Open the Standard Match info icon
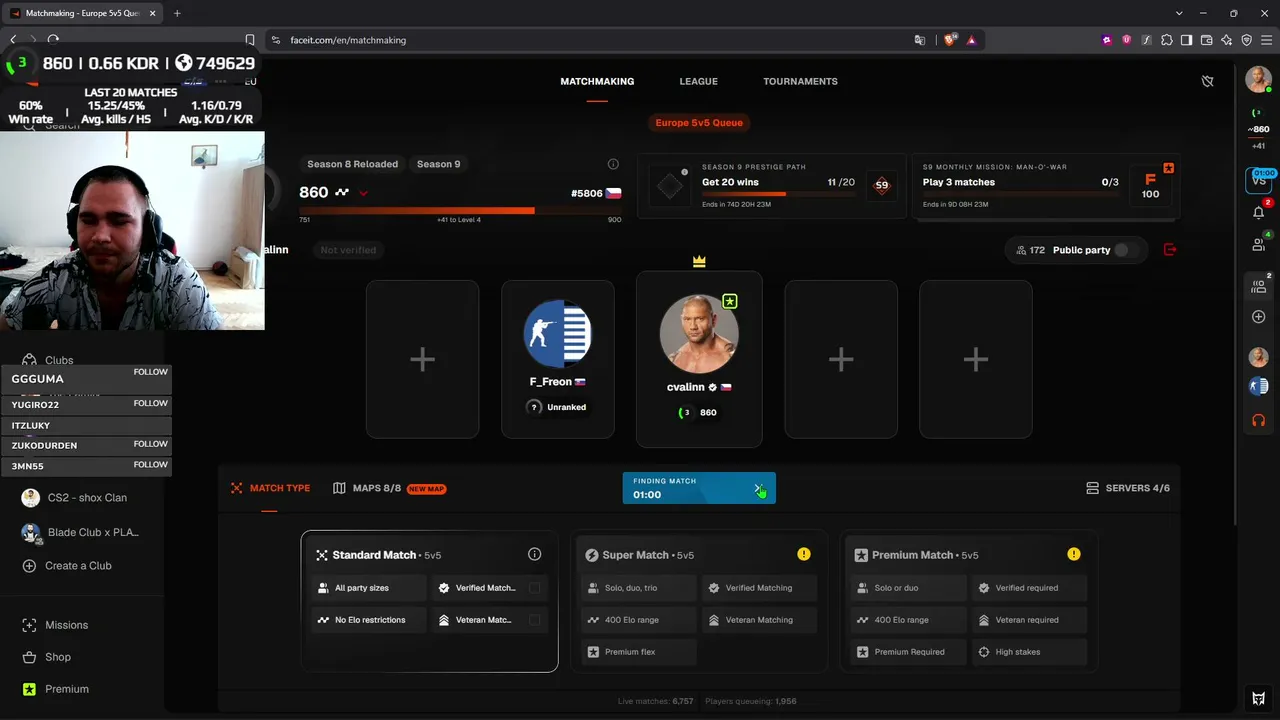 tap(534, 554)
